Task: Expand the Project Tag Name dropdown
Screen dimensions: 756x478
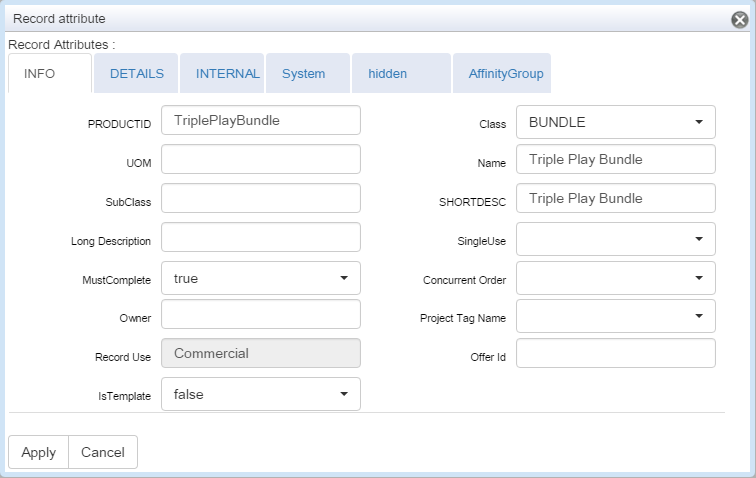Action: point(615,317)
